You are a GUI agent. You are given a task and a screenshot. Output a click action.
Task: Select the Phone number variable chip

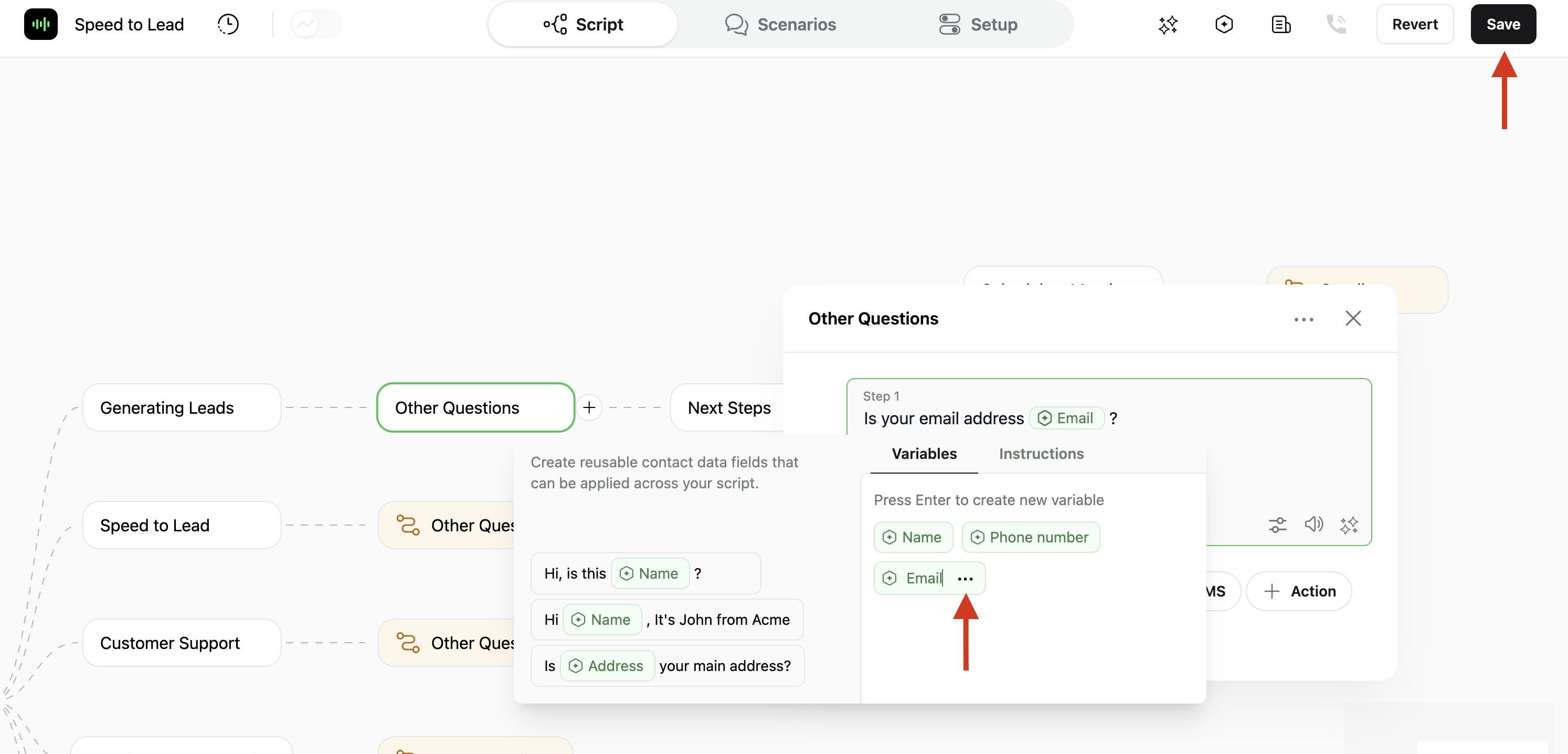1031,537
